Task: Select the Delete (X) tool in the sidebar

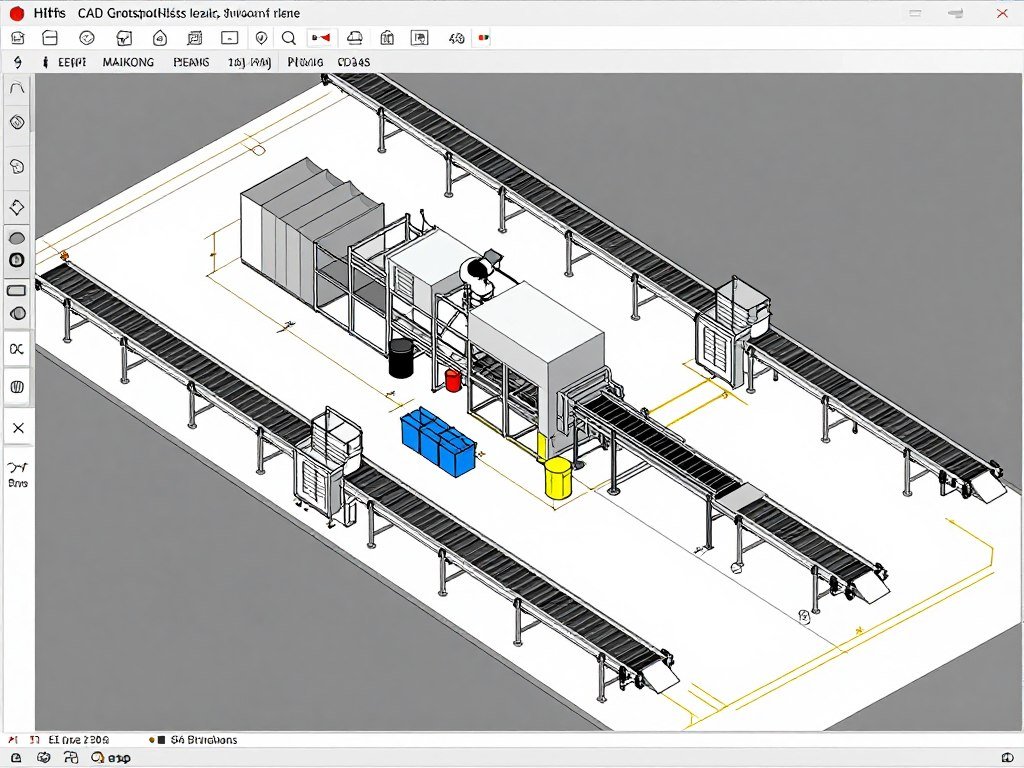Action: 17,427
